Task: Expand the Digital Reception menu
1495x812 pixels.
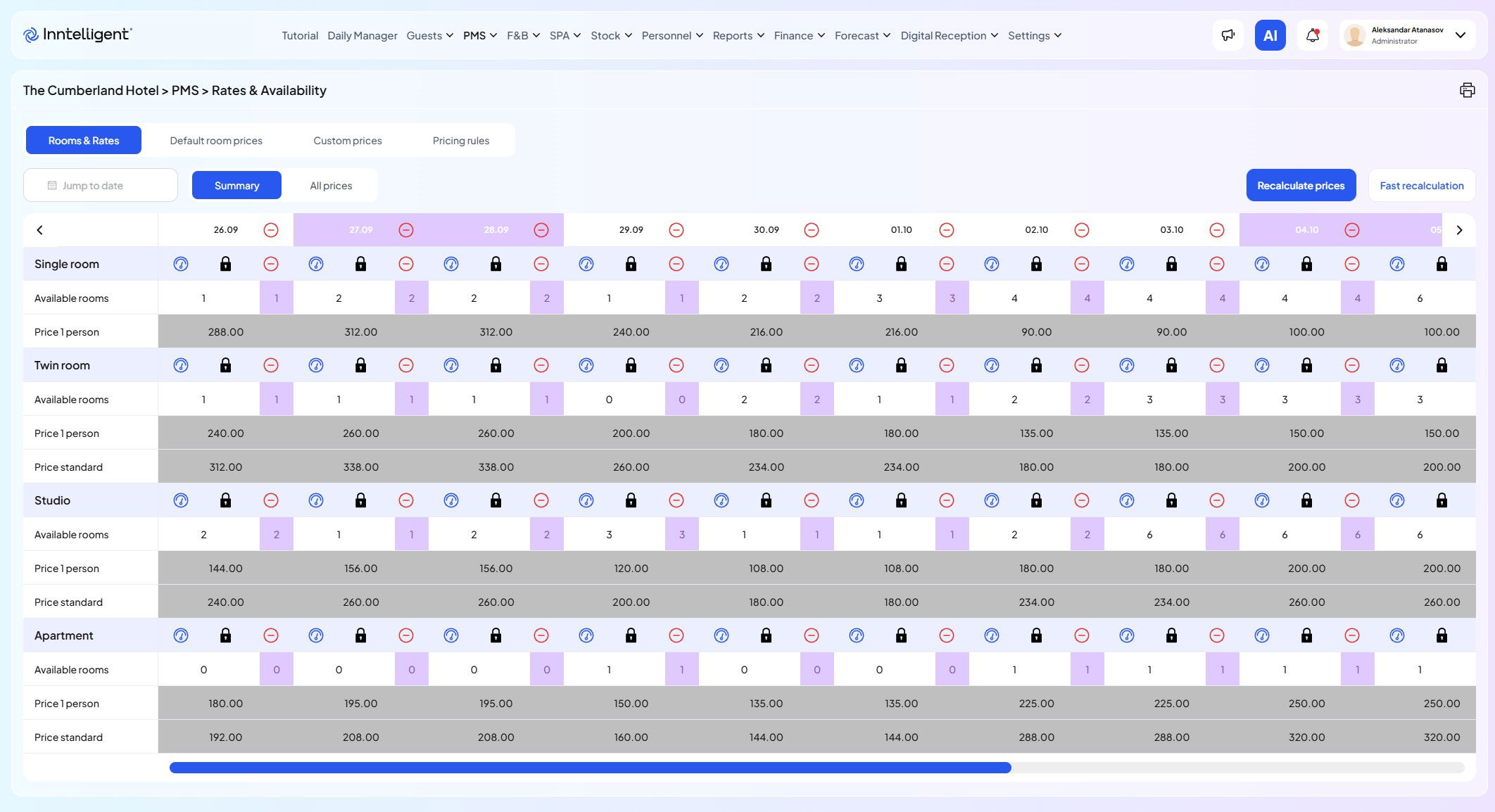Action: pos(949,35)
